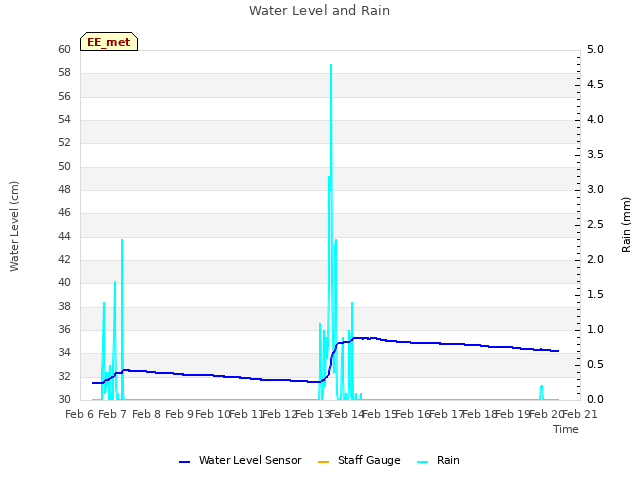Click the 32 water level tick
This screenshot has height=480, width=640.
(64, 376)
